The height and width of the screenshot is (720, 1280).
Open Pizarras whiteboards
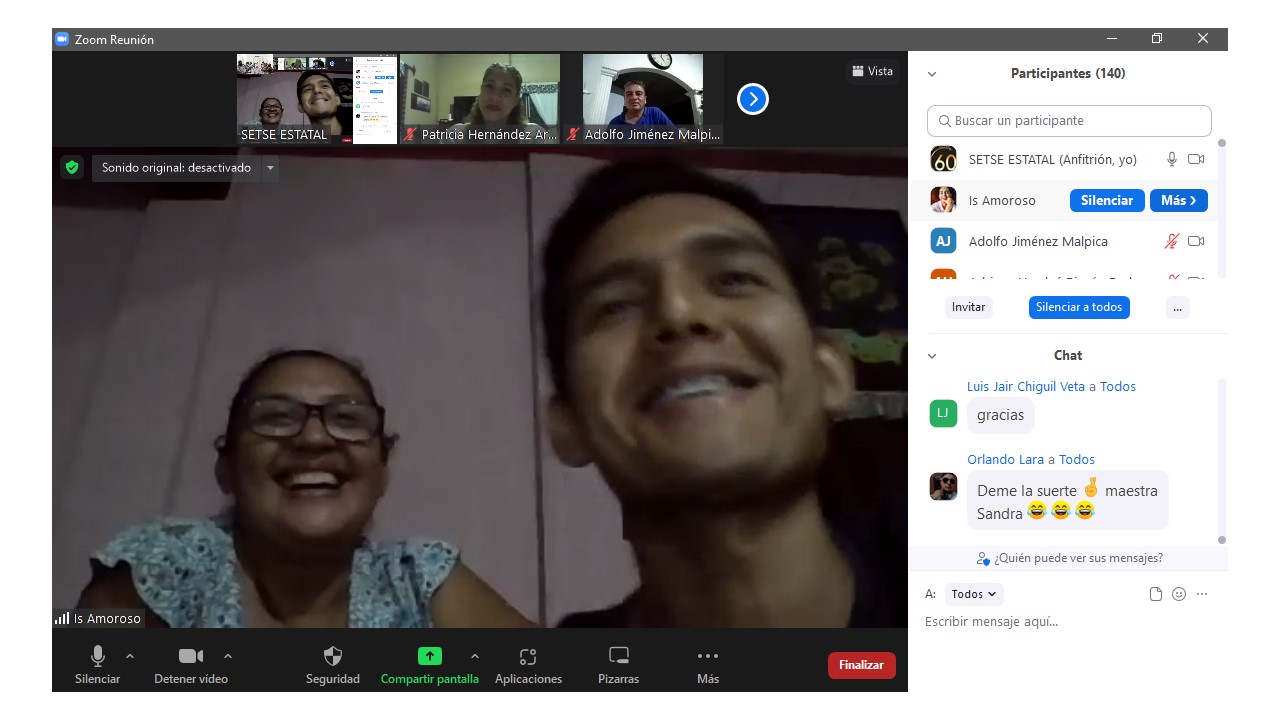[619, 665]
